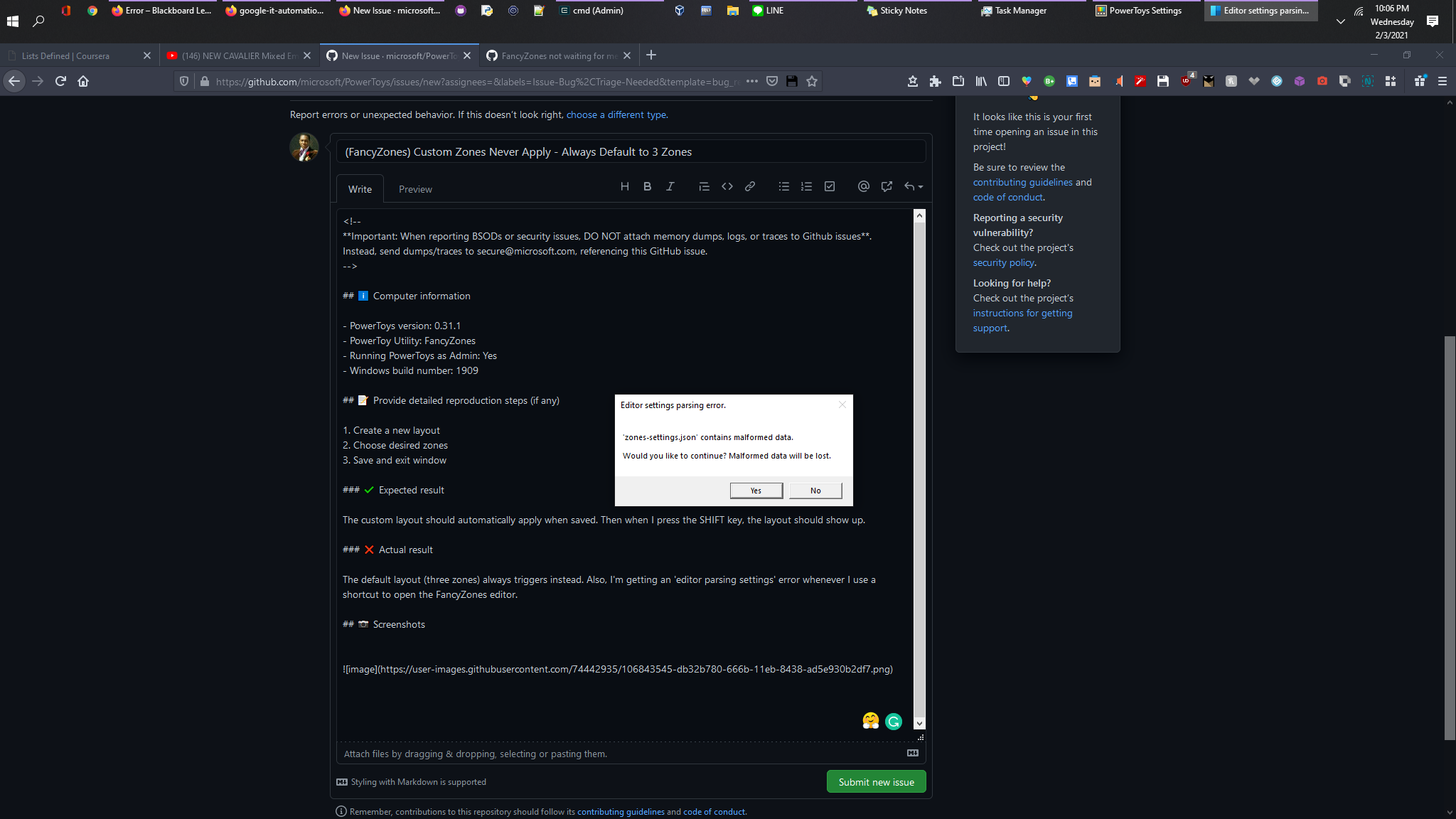Open the reply options dropdown
Image resolution: width=1456 pixels, height=819 pixels.
tap(913, 186)
